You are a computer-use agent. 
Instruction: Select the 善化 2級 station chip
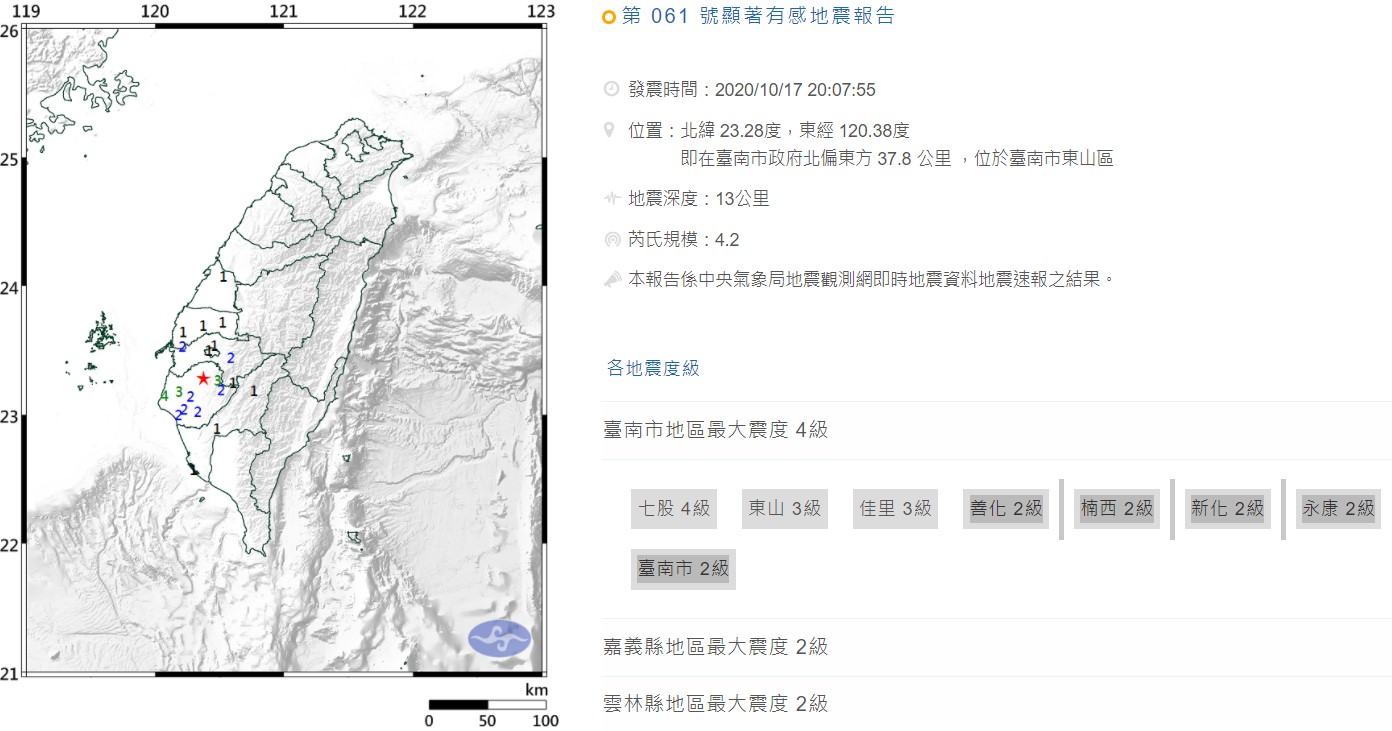(1006, 508)
